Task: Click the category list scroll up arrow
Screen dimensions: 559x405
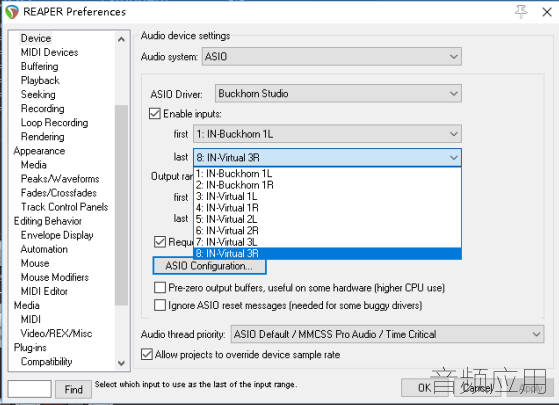Action: (121, 39)
